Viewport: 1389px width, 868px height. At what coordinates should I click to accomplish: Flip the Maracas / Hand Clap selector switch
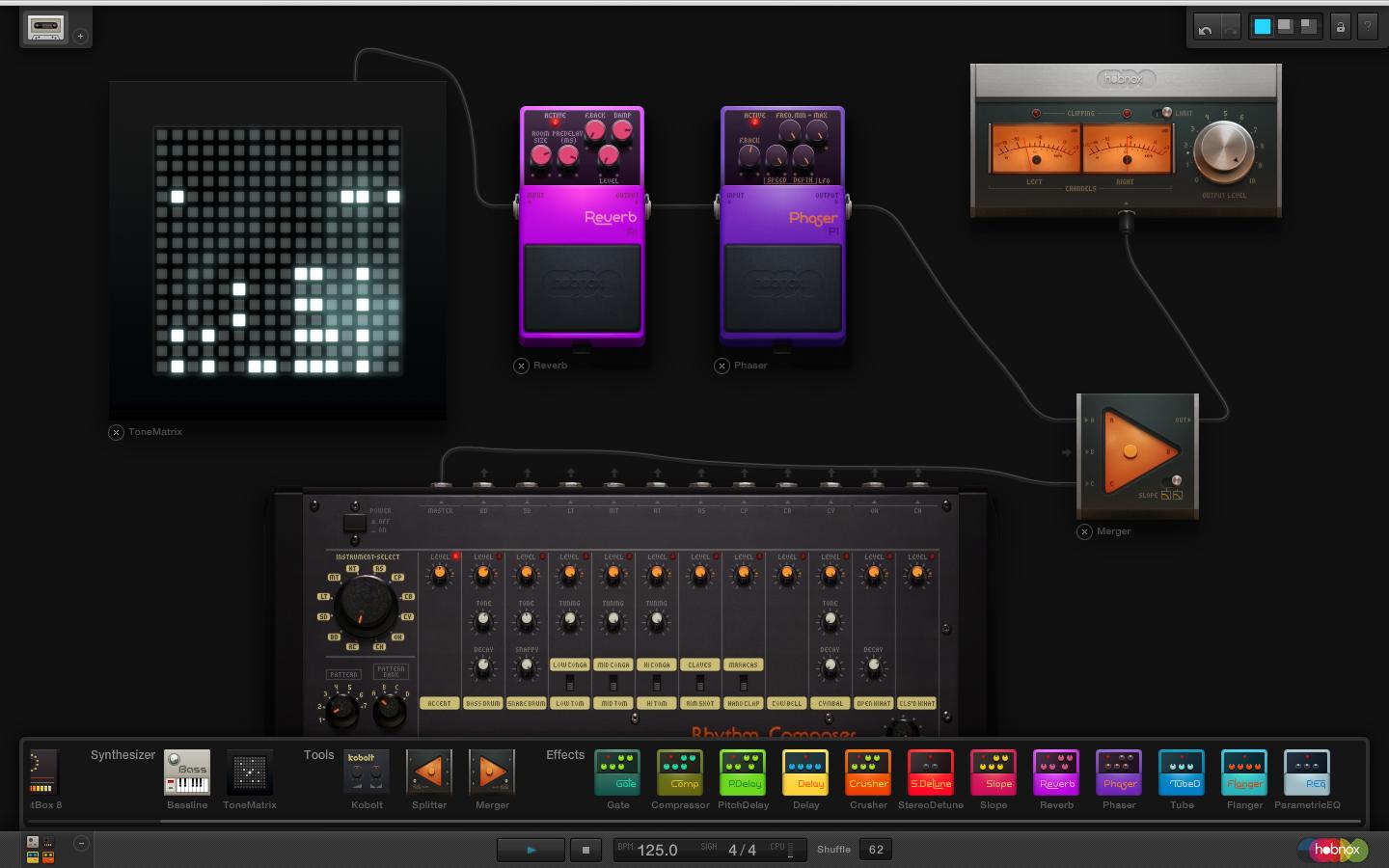tap(744, 684)
